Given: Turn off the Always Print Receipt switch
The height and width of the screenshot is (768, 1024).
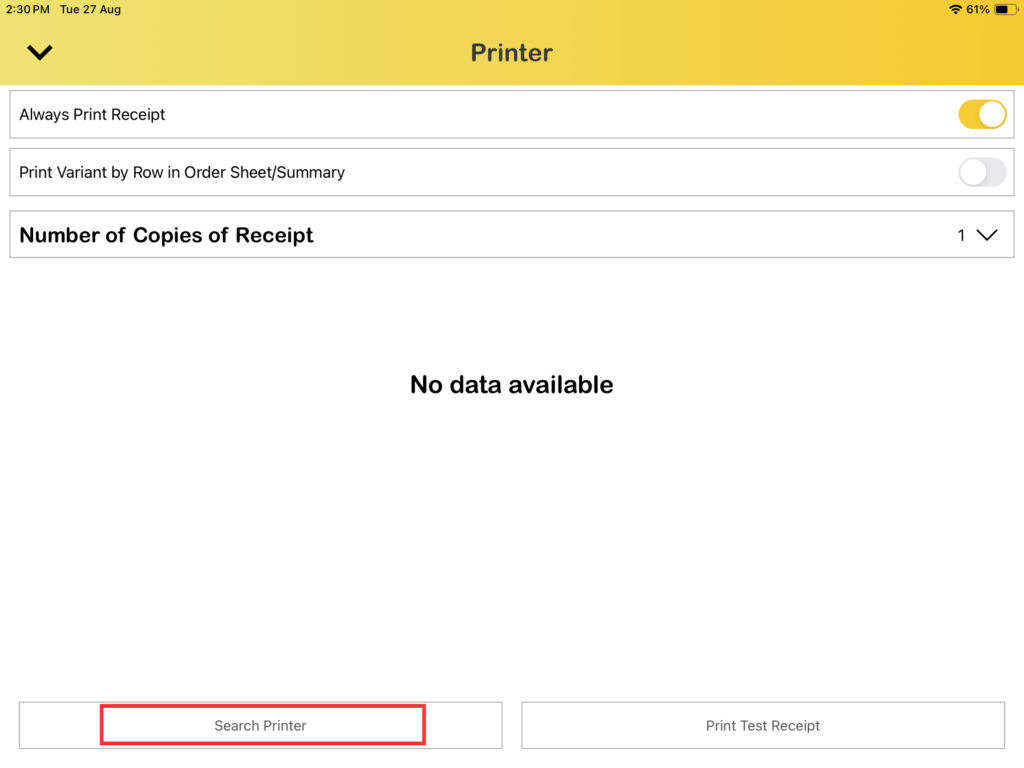Looking at the screenshot, I should [982, 114].
